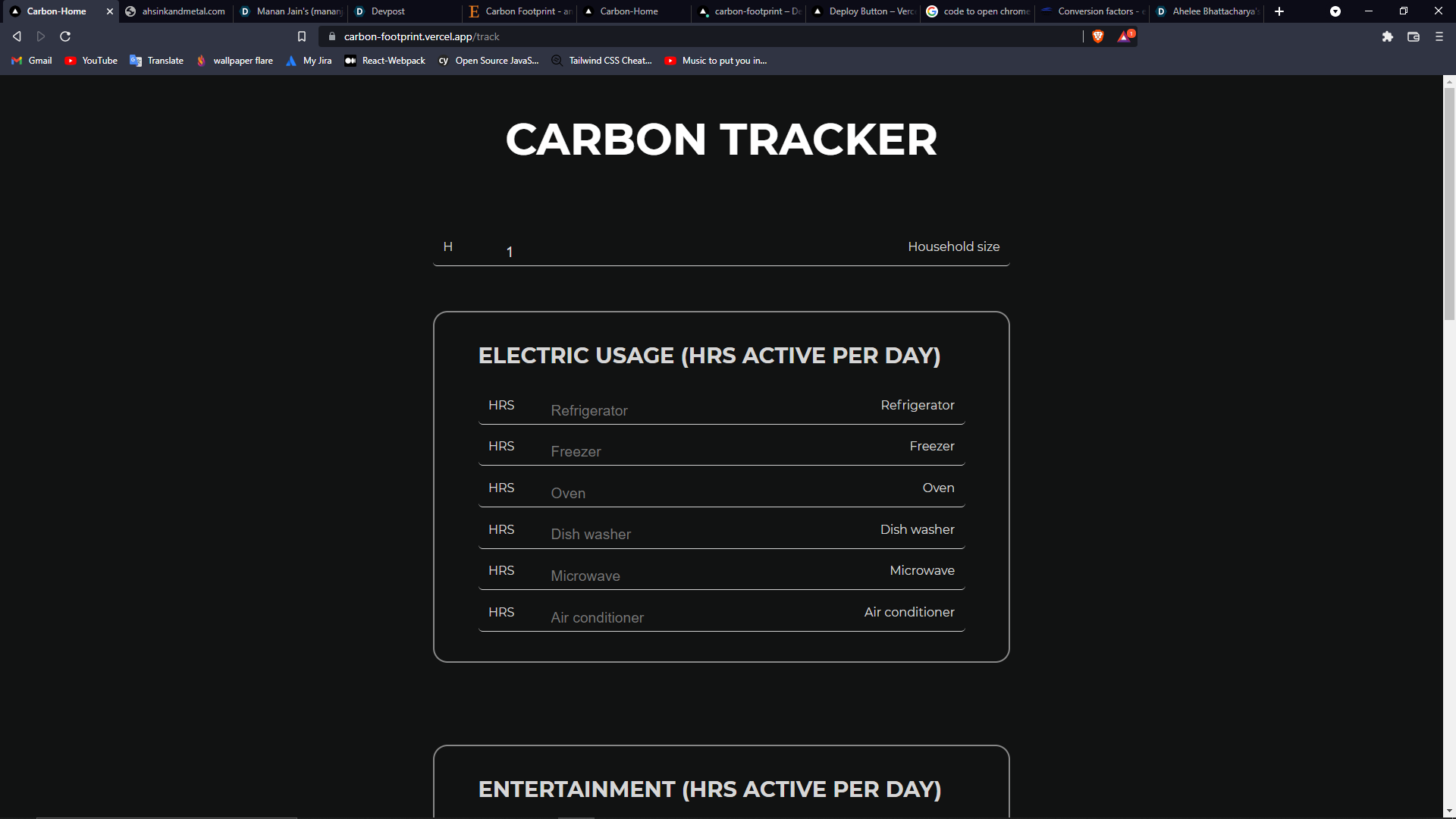Open the Extensions puzzle icon

point(1389,36)
